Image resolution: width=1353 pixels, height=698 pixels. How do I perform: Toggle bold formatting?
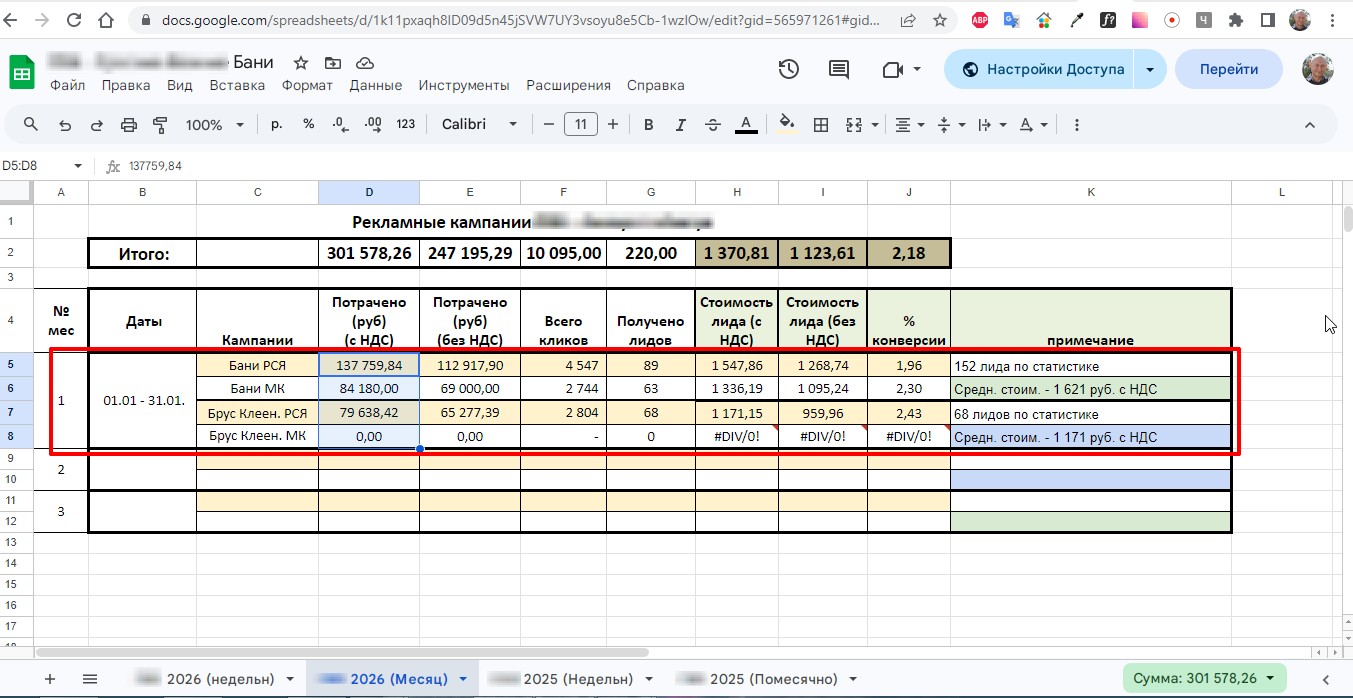coord(649,125)
